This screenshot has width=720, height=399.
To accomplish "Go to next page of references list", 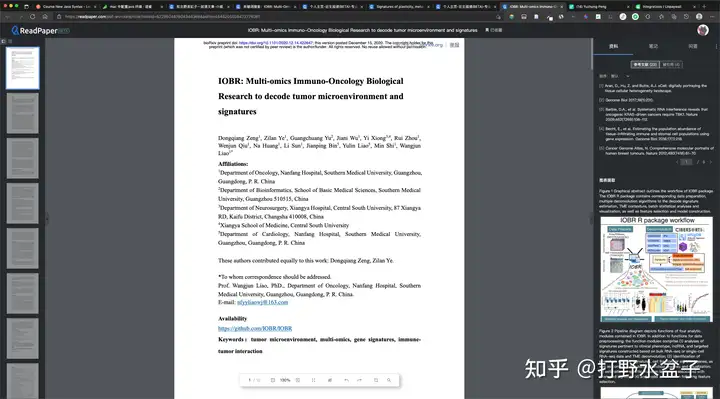I will tap(711, 162).
